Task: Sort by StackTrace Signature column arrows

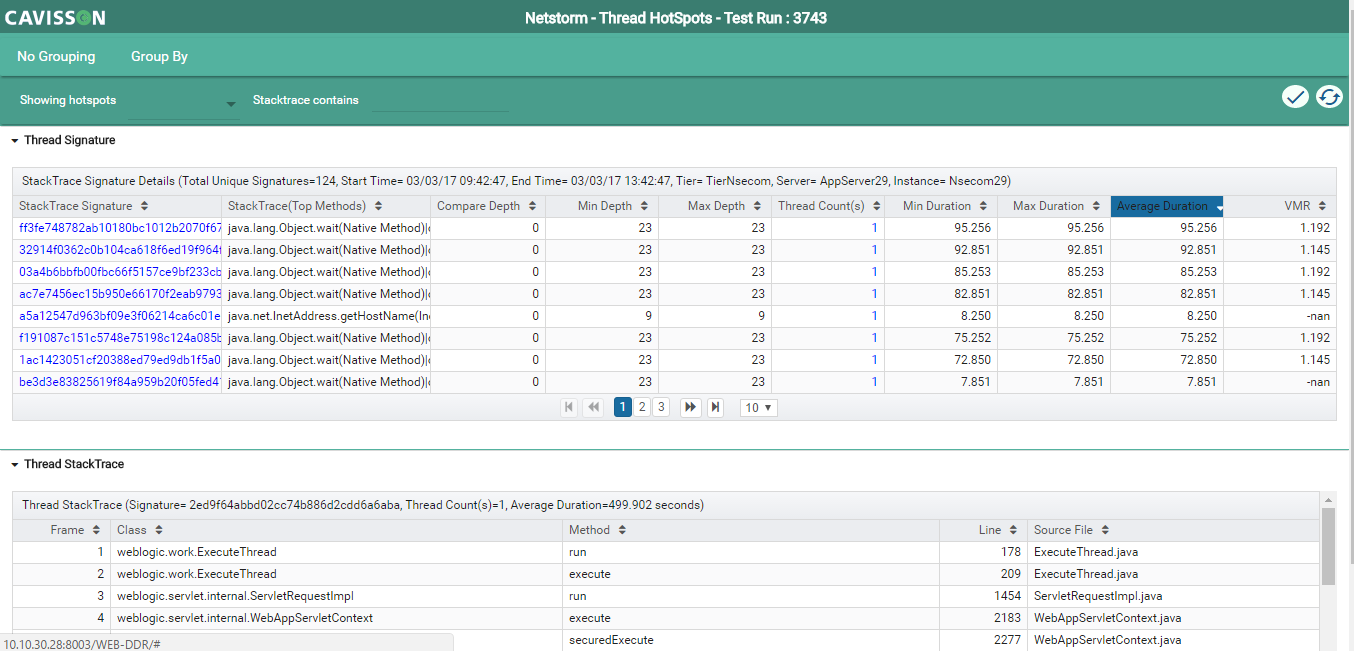Action: coord(144,206)
